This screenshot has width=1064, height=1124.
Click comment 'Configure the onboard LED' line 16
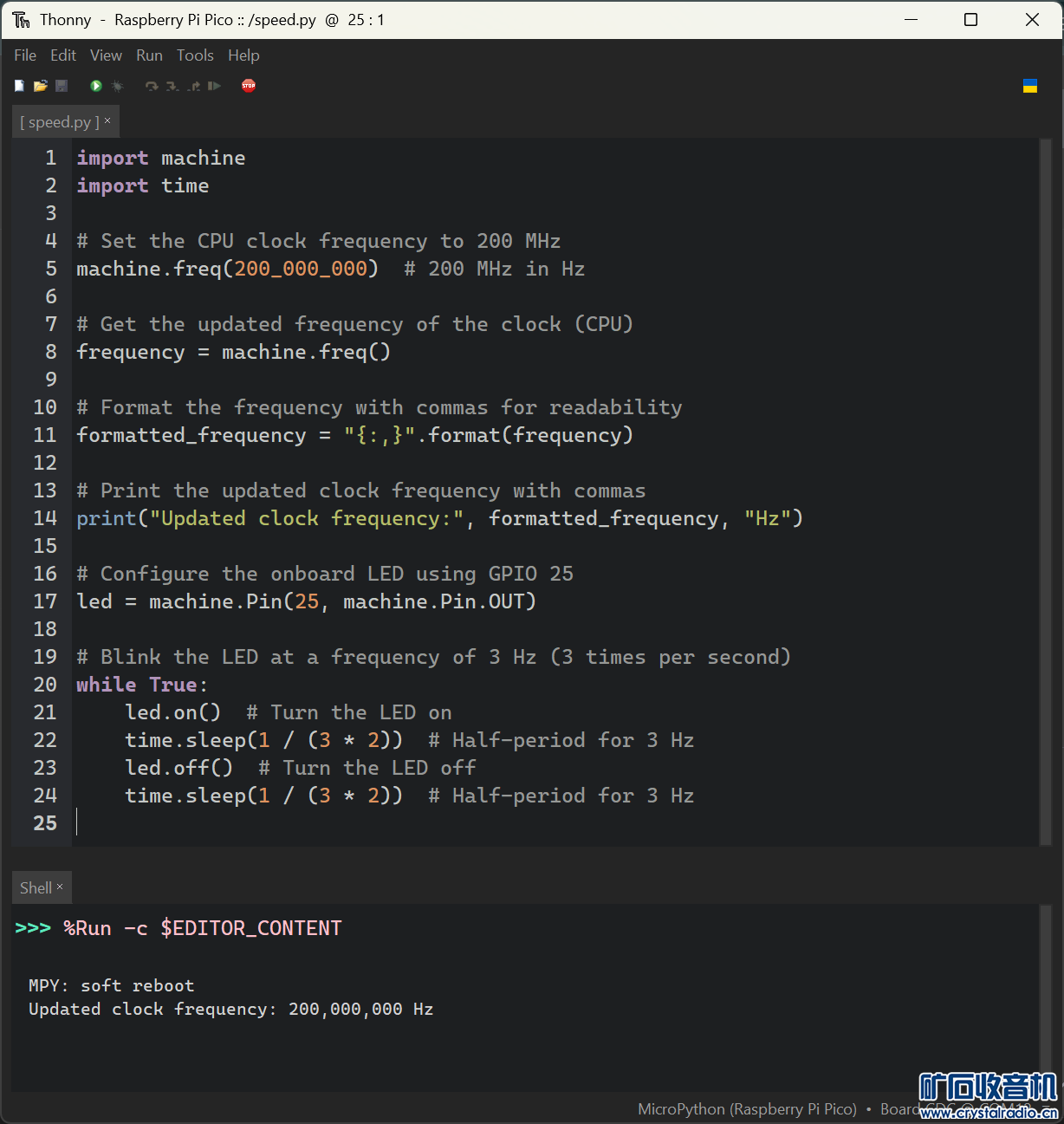coord(325,574)
